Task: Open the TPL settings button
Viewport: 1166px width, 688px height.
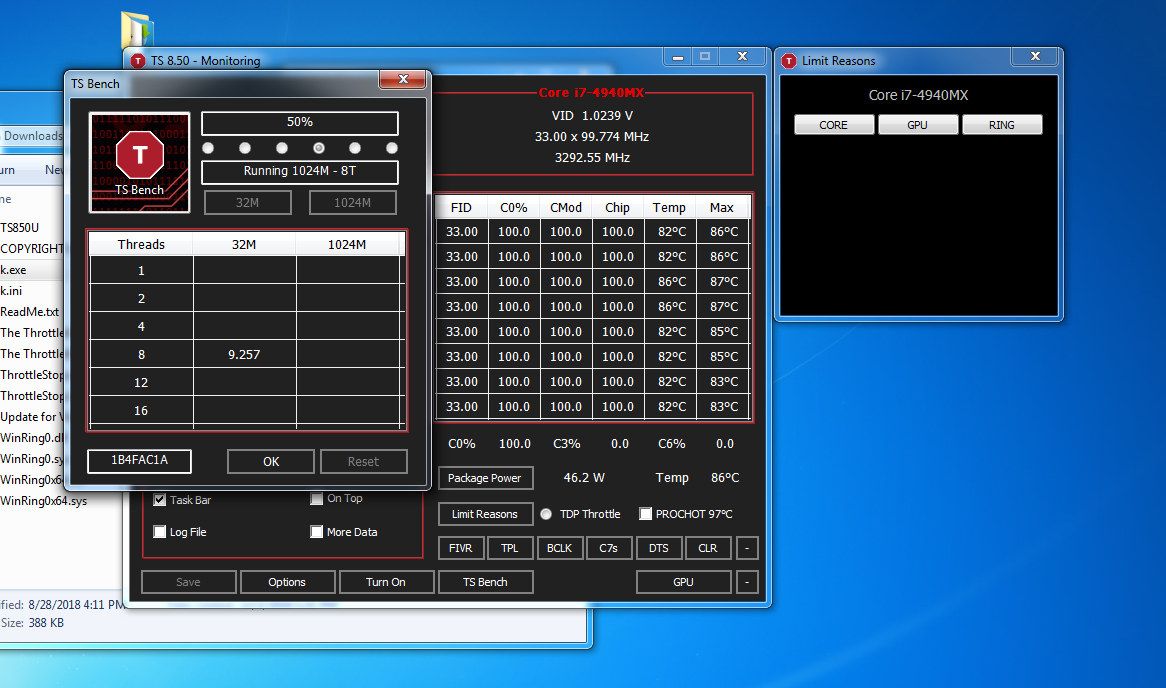Action: click(x=509, y=548)
